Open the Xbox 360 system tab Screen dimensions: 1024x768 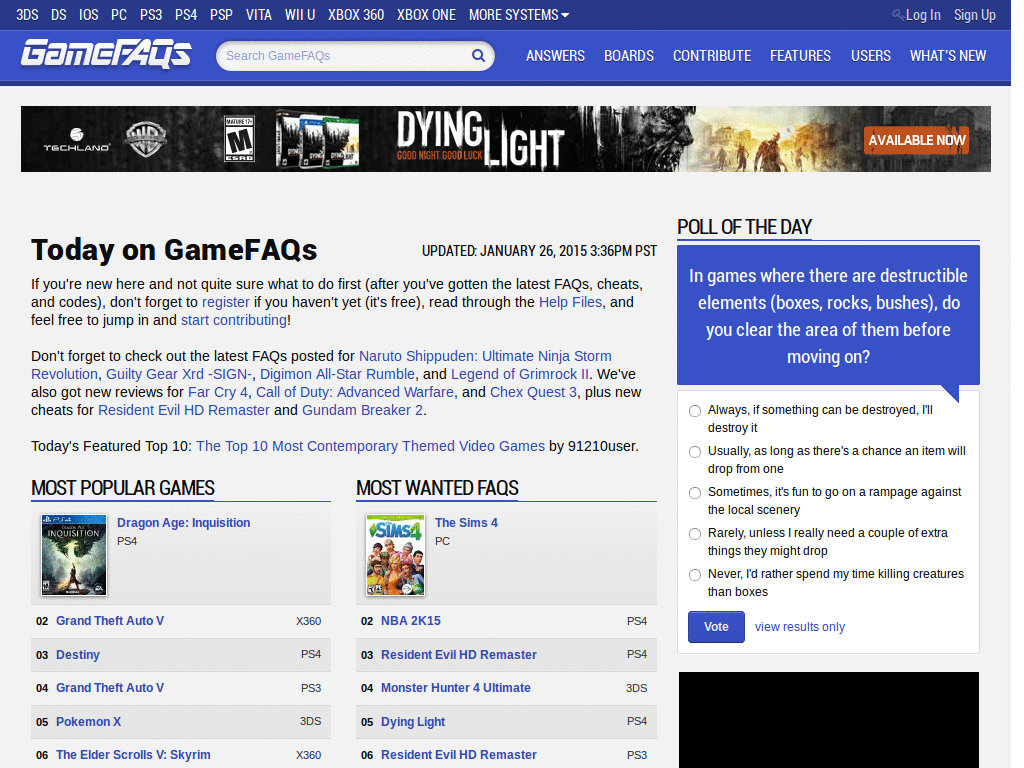coord(356,15)
